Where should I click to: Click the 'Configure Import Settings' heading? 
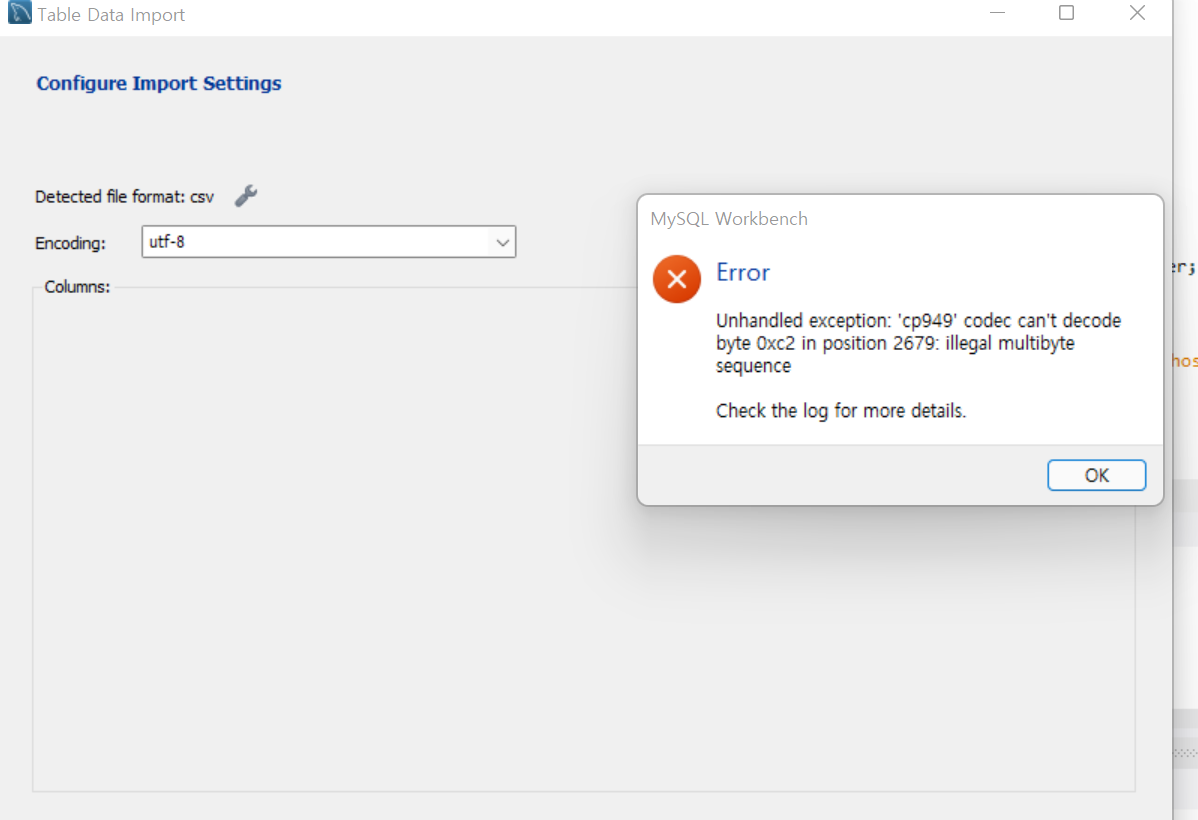(x=159, y=83)
